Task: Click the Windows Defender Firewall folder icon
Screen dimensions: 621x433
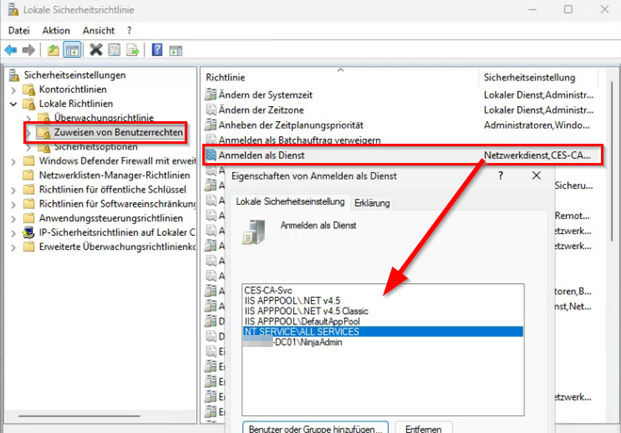Action: pyautogui.click(x=29, y=161)
